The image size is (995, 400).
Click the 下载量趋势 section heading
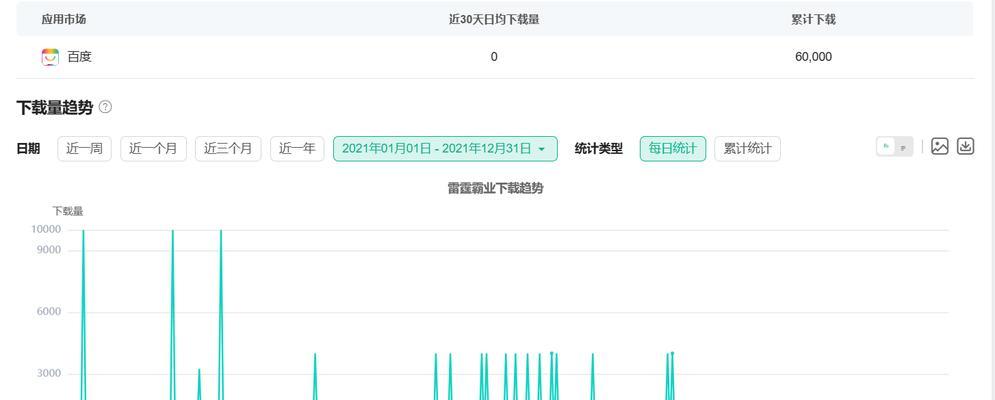pyautogui.click(x=55, y=107)
